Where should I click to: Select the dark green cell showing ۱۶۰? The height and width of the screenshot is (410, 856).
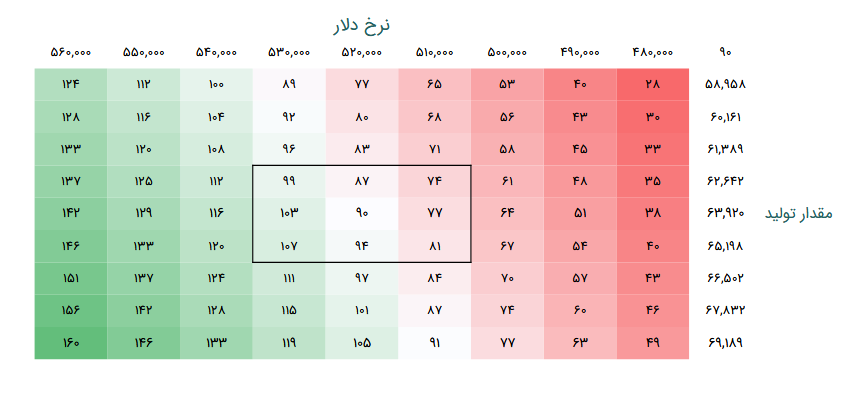click(70, 343)
